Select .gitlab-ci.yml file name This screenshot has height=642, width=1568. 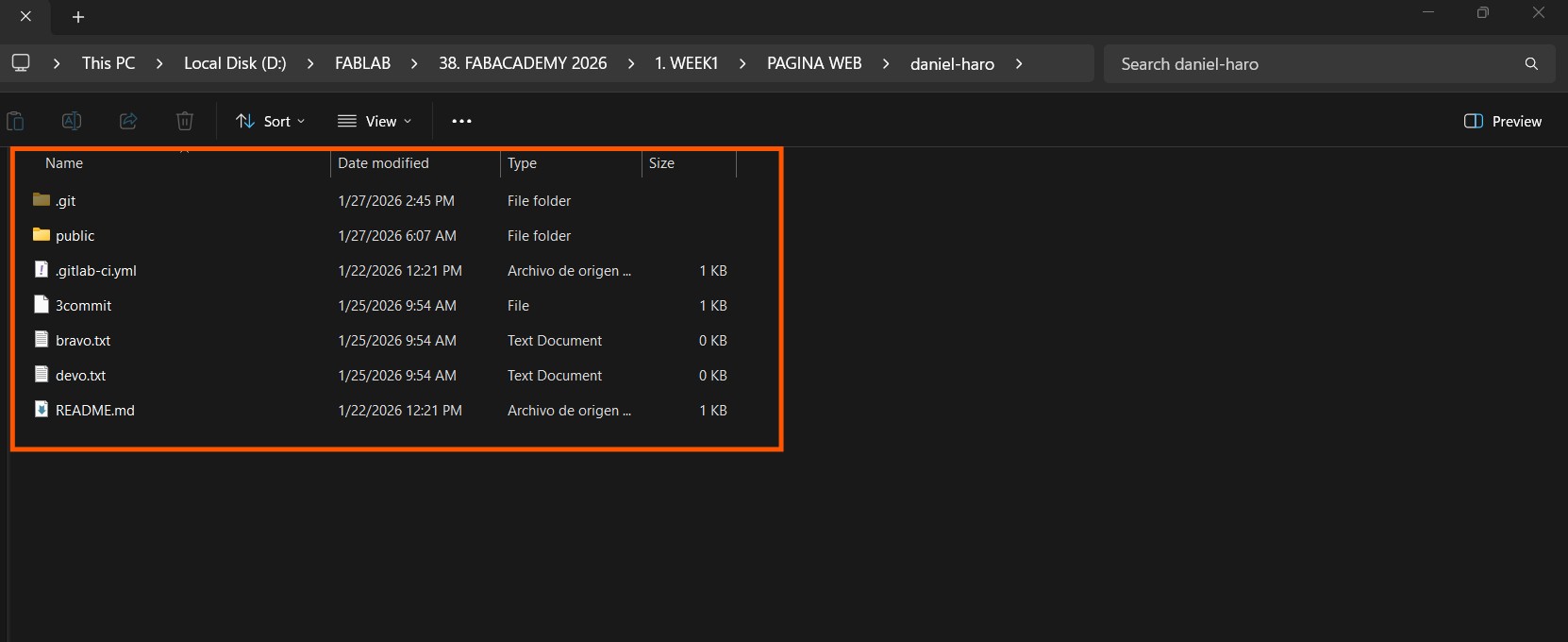[x=96, y=271]
